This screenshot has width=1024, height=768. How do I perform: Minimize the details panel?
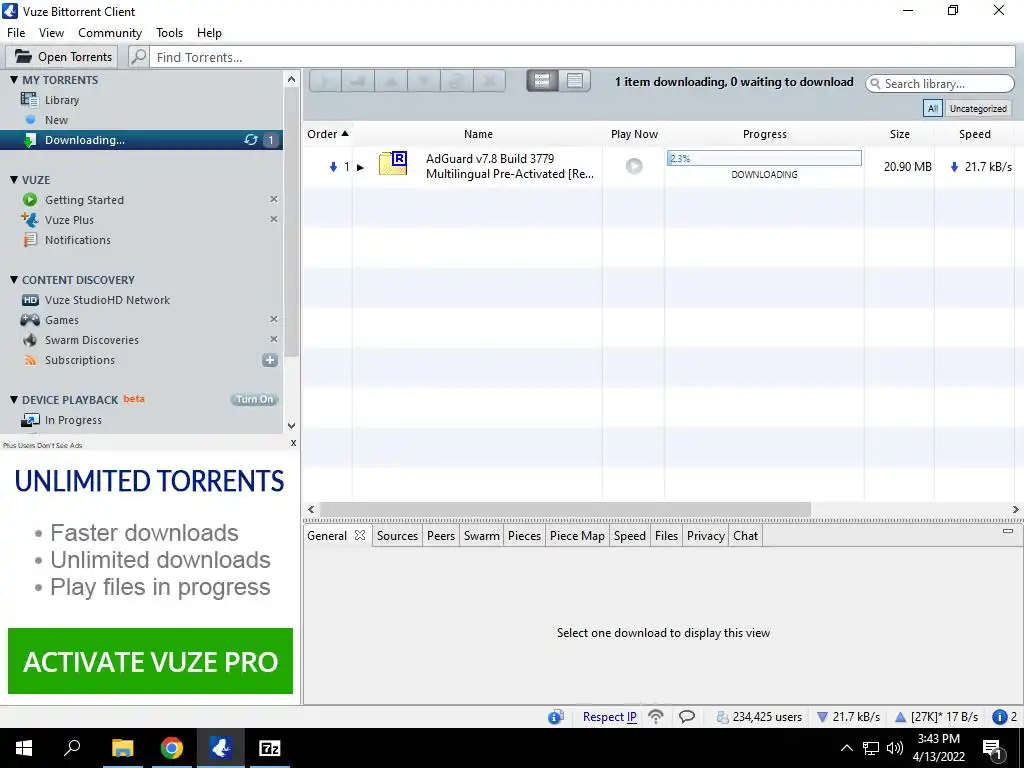coord(1008,531)
